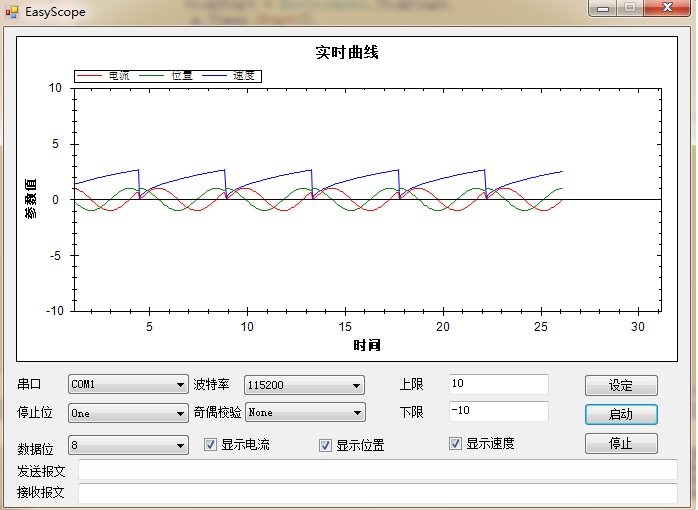Open the 数据位 dropdown showing 8
698x510 pixels.
click(128, 445)
